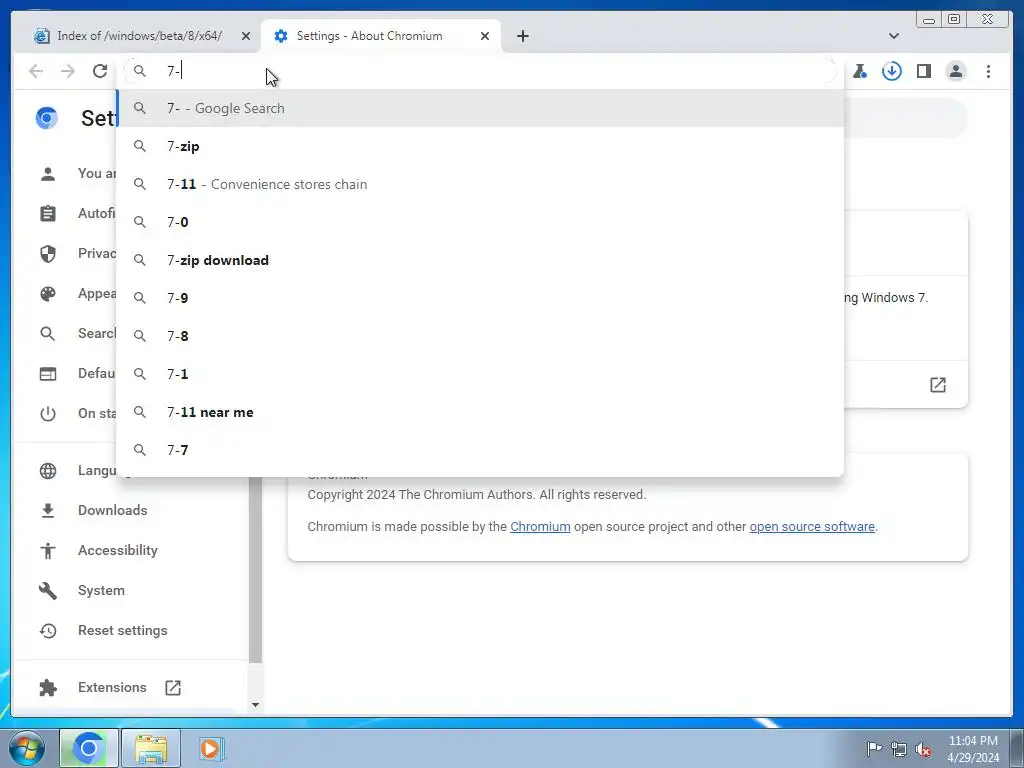Open Default browser icon in sidebar

point(48,374)
